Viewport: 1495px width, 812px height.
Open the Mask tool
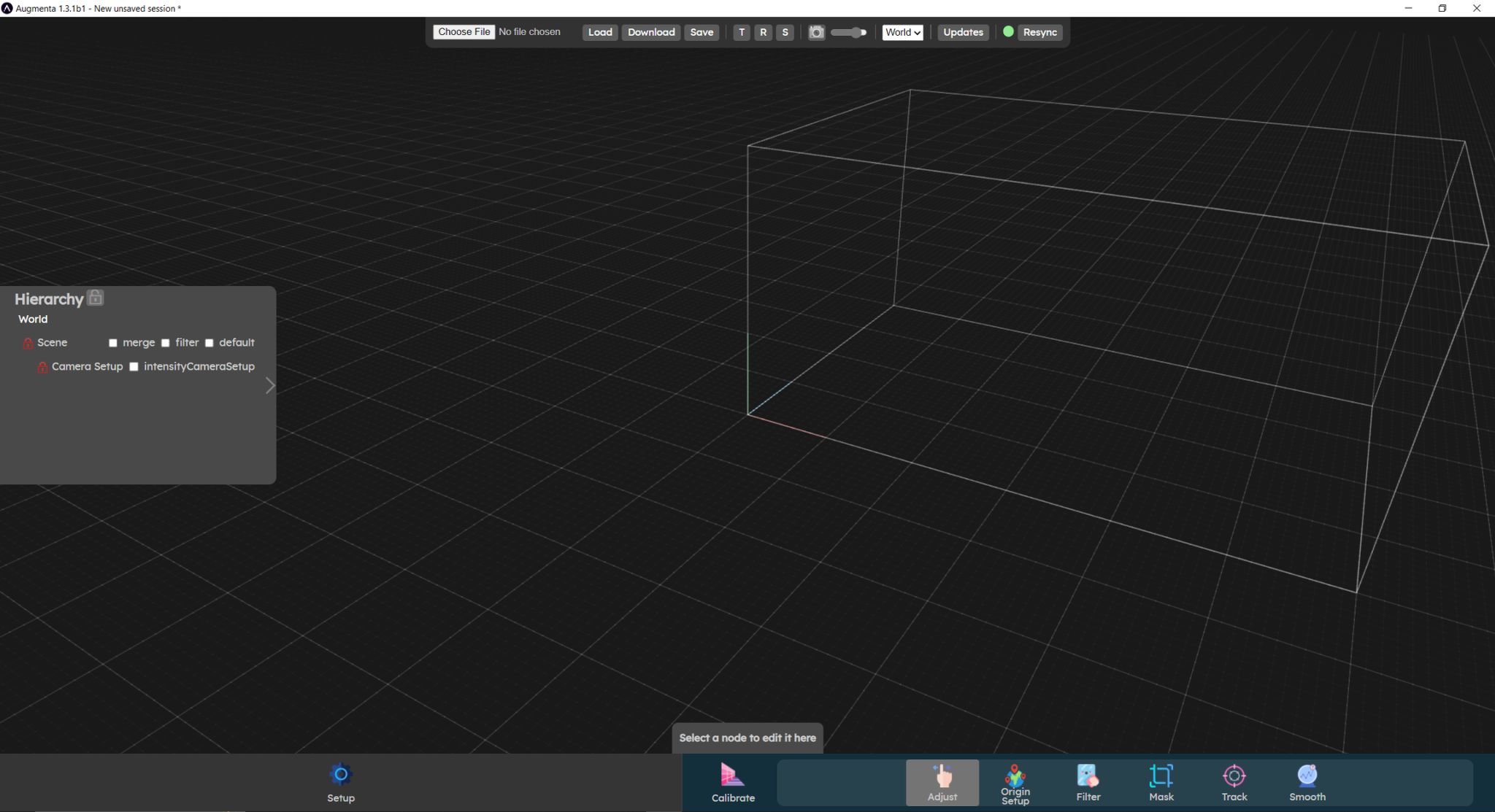click(1161, 781)
